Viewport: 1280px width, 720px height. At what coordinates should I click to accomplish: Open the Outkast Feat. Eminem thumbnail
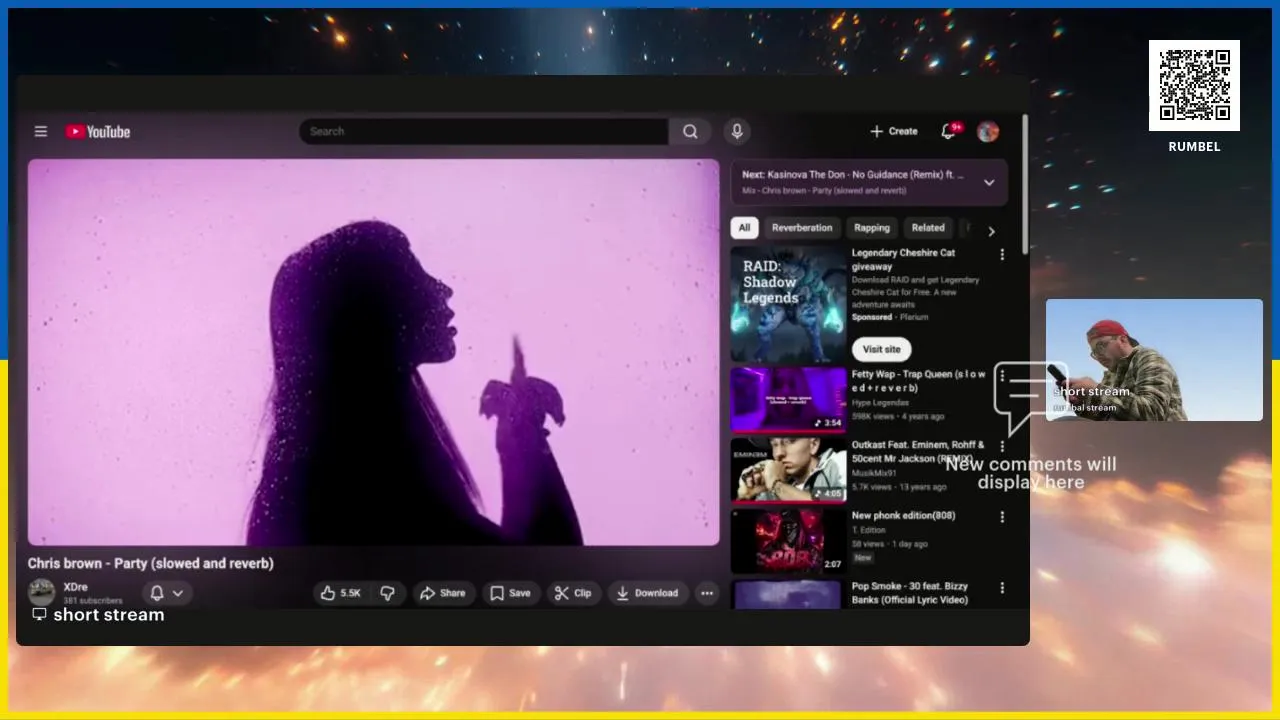pos(788,470)
